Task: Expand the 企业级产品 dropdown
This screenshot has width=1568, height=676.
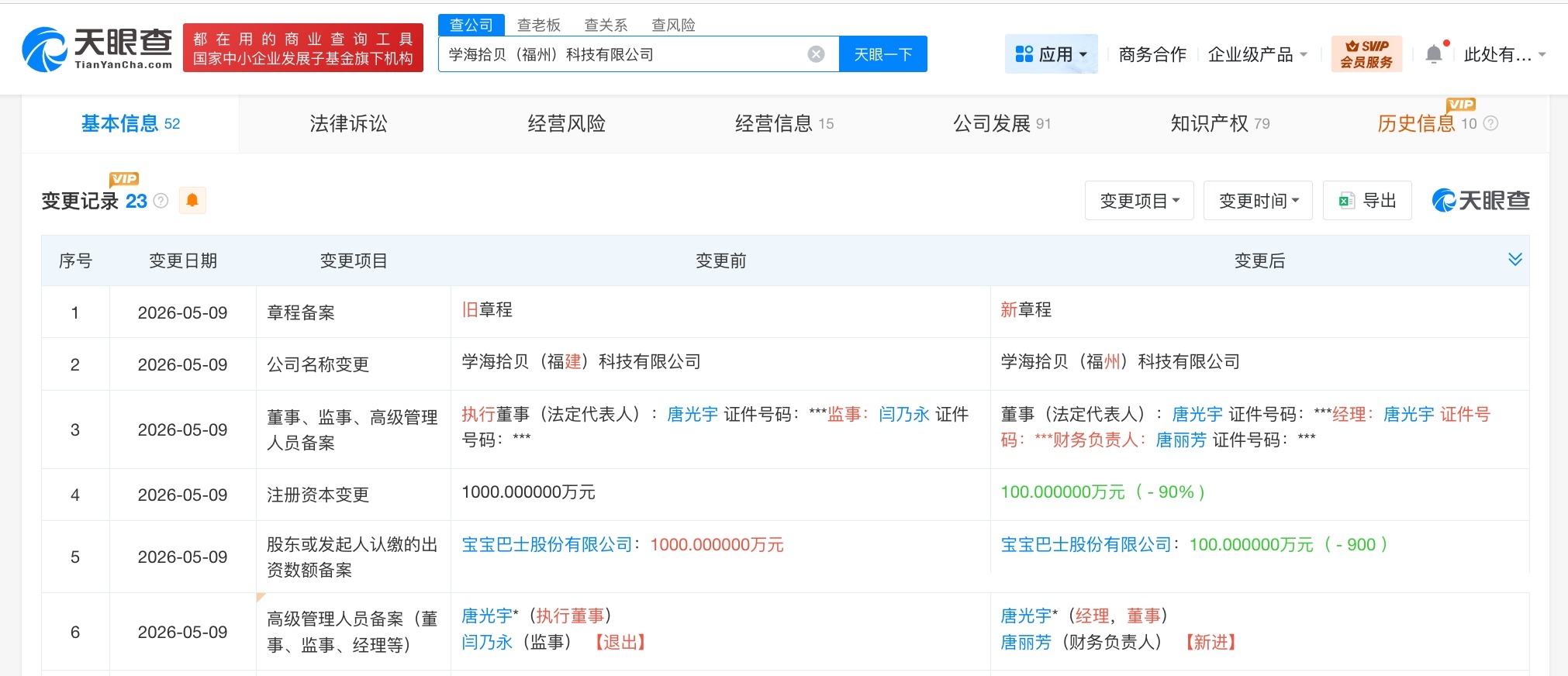Action: 1258,54
